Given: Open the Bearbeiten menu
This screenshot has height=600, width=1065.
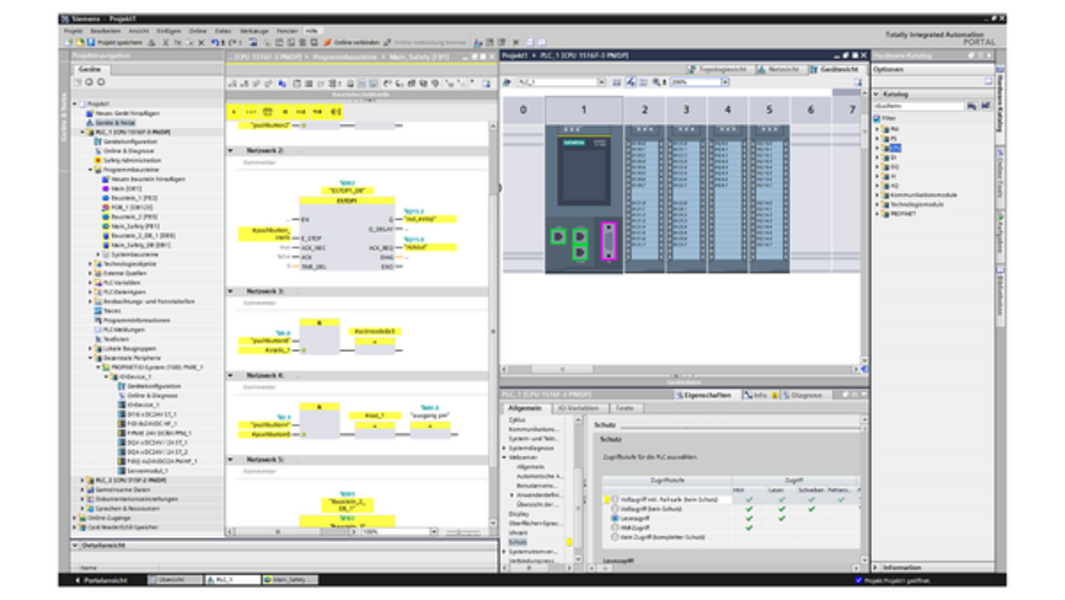Looking at the screenshot, I should [x=105, y=31].
